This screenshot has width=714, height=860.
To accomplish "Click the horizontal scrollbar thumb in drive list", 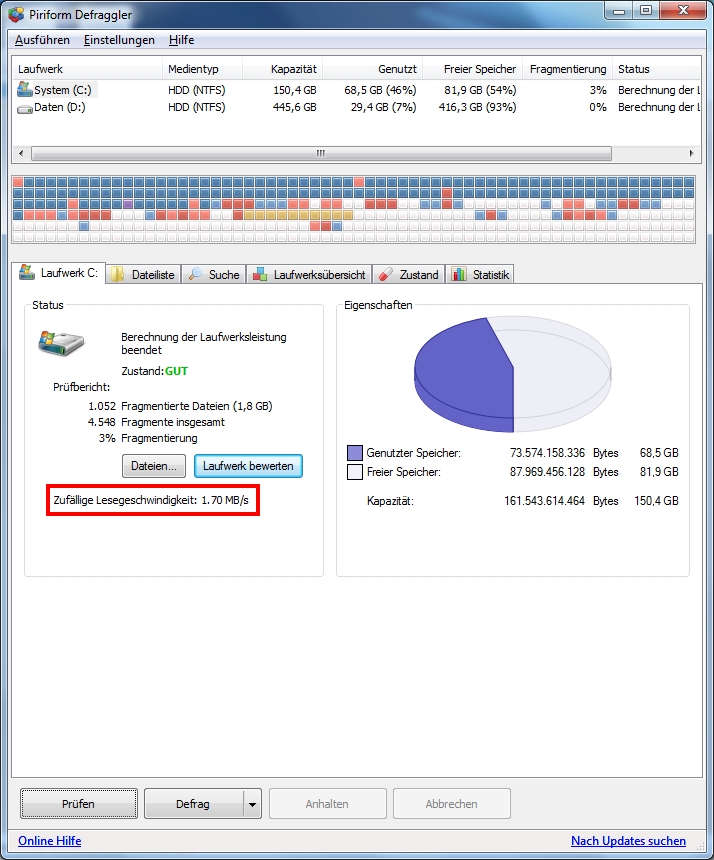I will point(321,153).
